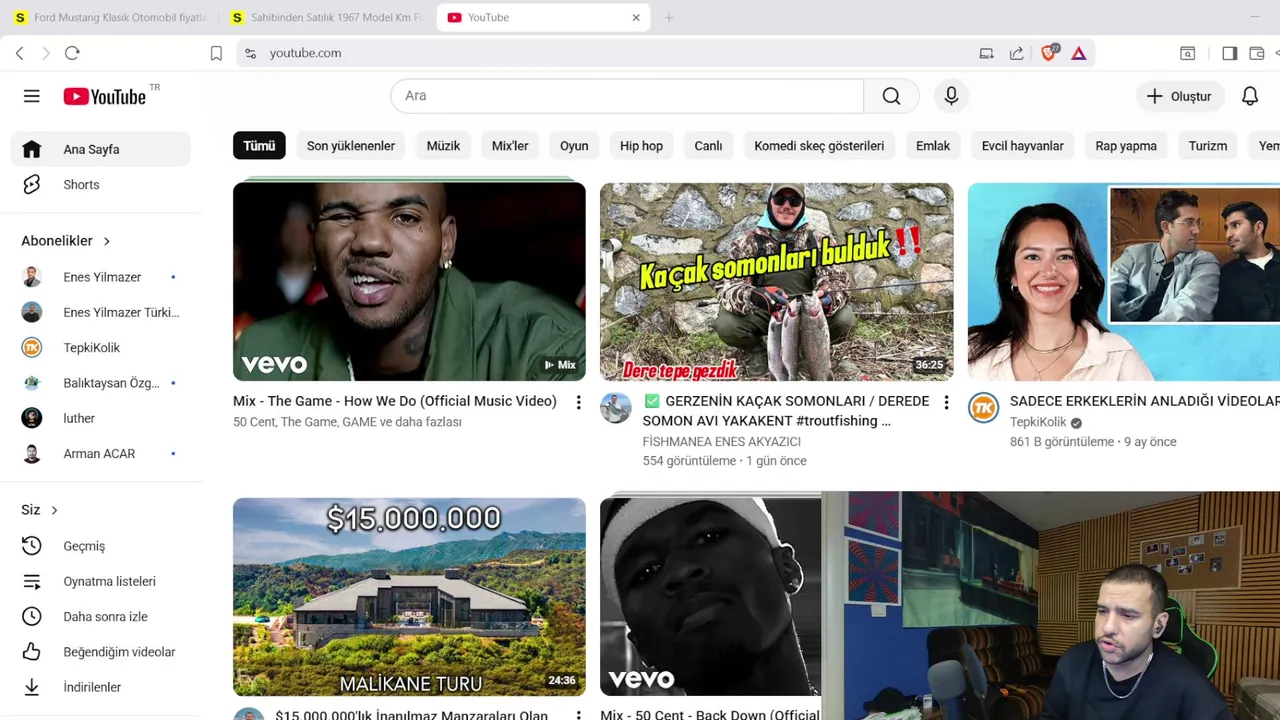
Task: Open notifications bell
Action: pos(1250,96)
